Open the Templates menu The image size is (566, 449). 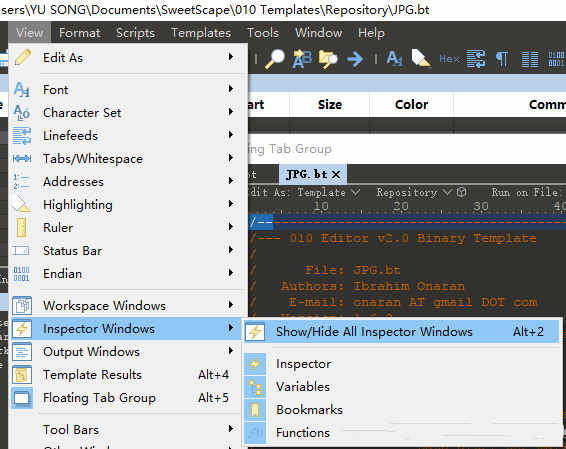point(201,33)
